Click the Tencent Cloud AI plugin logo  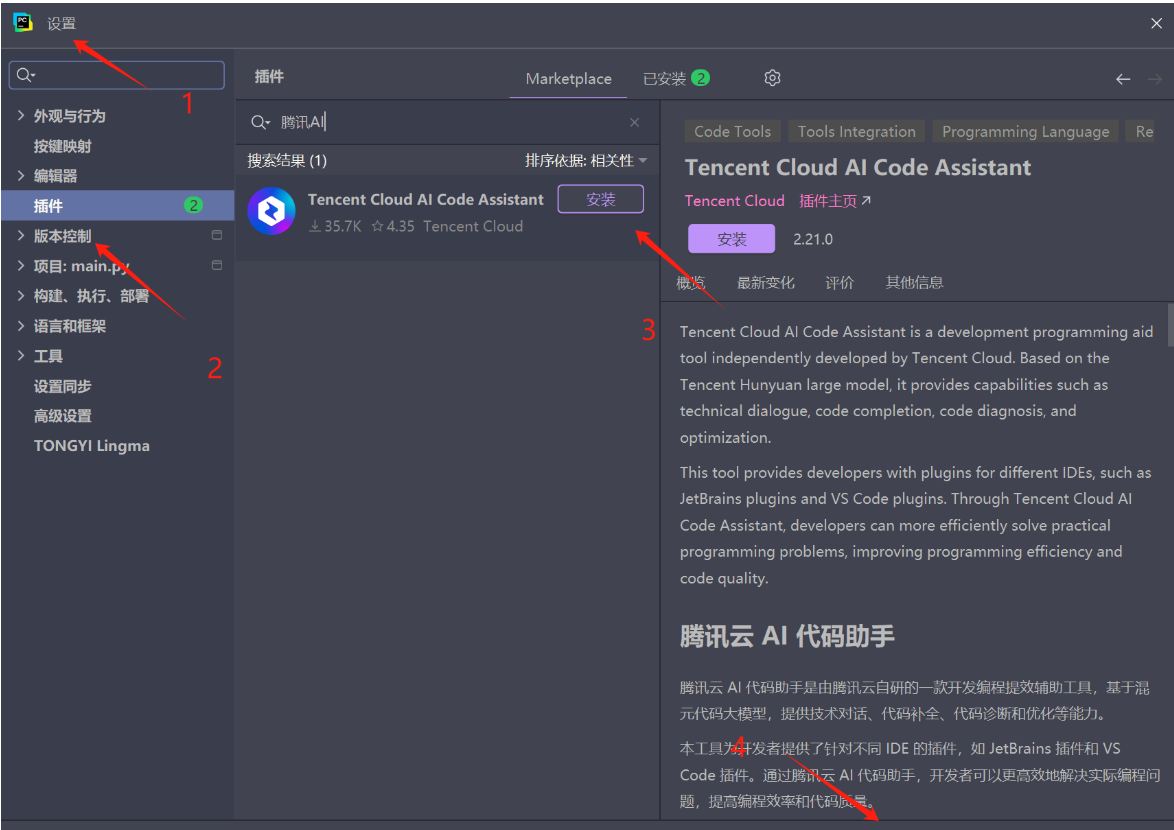click(271, 211)
